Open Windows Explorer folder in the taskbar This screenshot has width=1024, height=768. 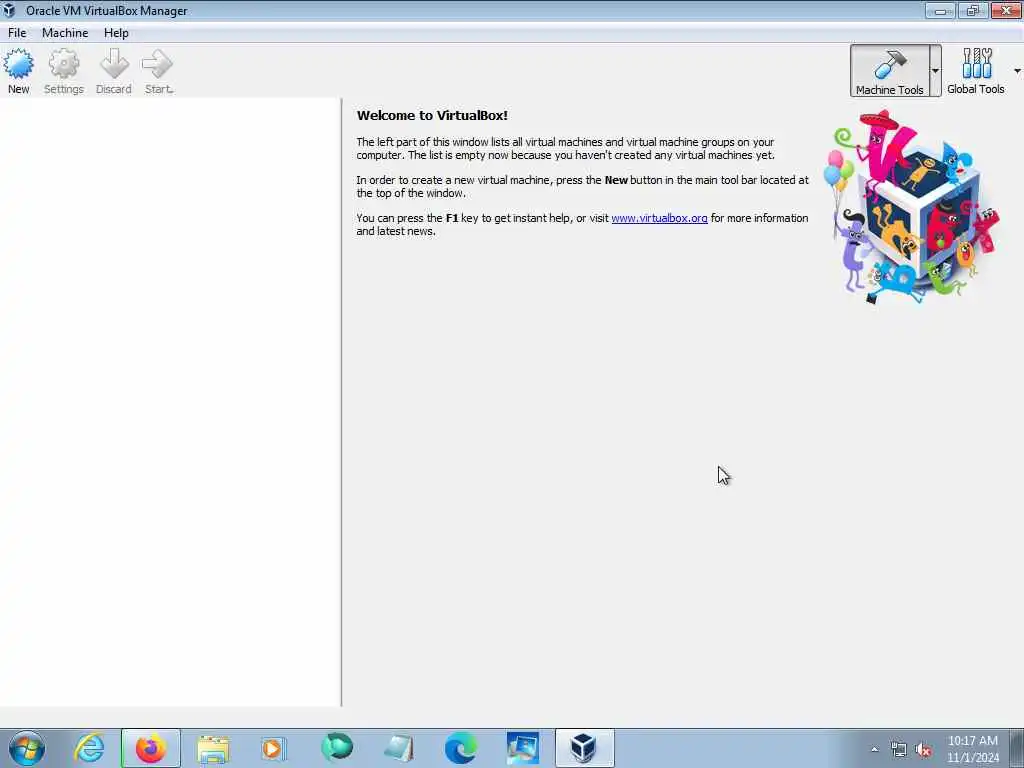pyautogui.click(x=213, y=748)
